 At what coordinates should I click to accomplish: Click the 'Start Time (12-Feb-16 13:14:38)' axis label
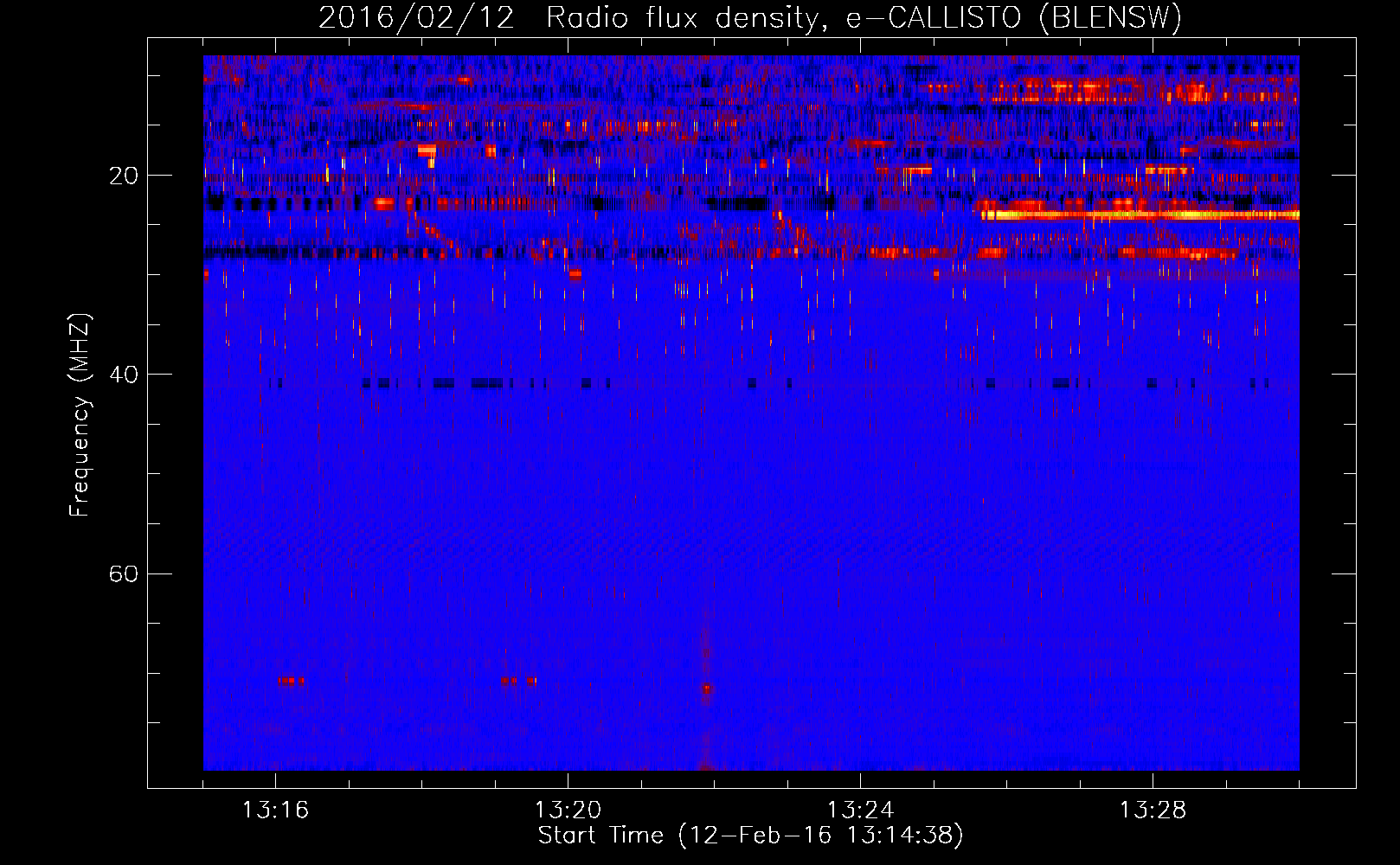(750, 836)
